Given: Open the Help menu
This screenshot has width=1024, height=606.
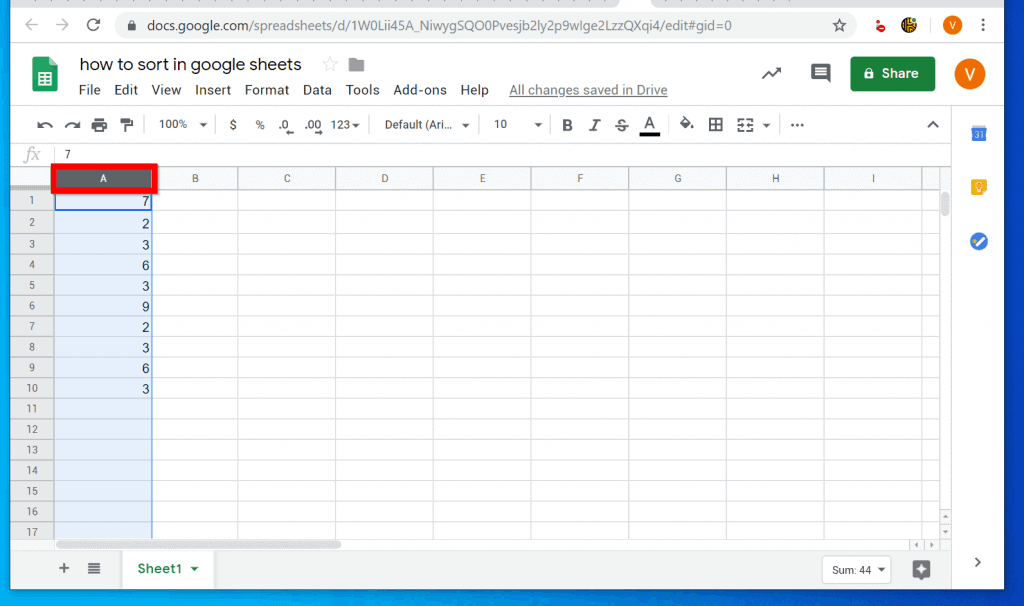Looking at the screenshot, I should point(474,90).
